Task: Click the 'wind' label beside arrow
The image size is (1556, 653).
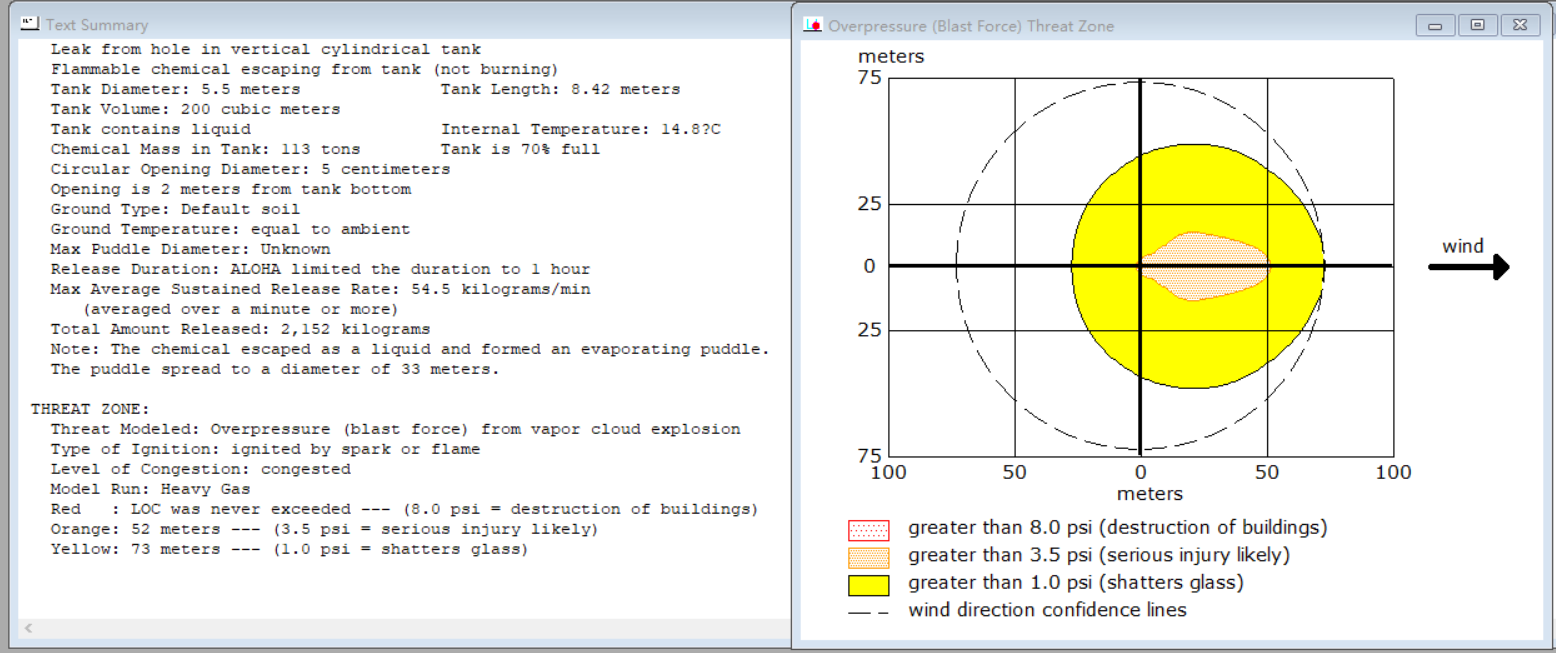Action: (1462, 246)
